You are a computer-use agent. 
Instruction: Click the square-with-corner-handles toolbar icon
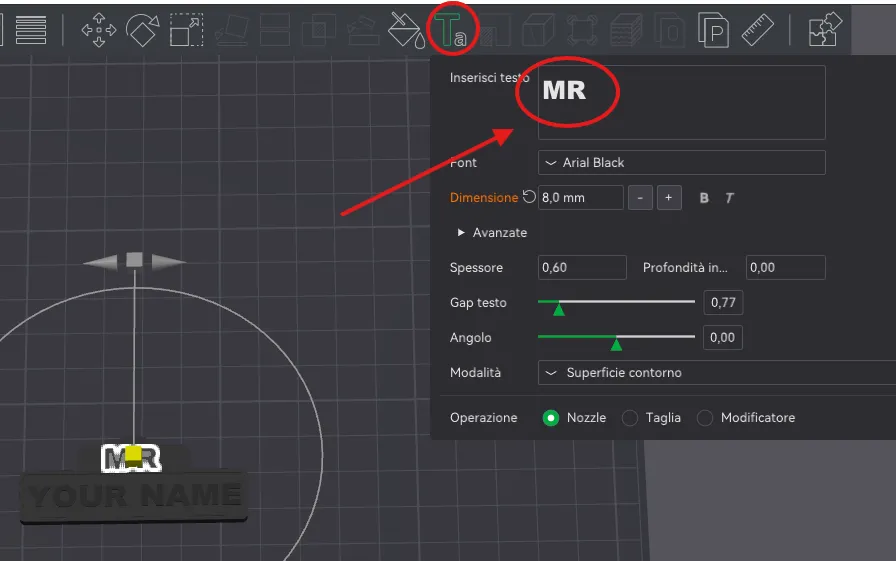[582, 30]
